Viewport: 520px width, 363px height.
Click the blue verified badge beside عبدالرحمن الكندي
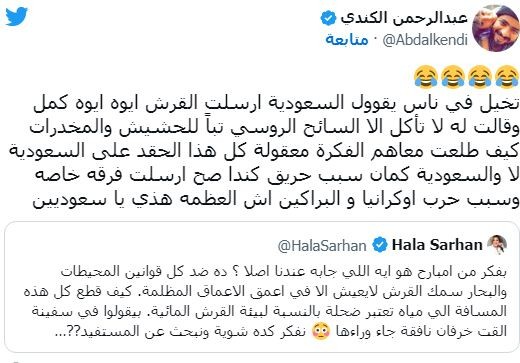(328, 18)
